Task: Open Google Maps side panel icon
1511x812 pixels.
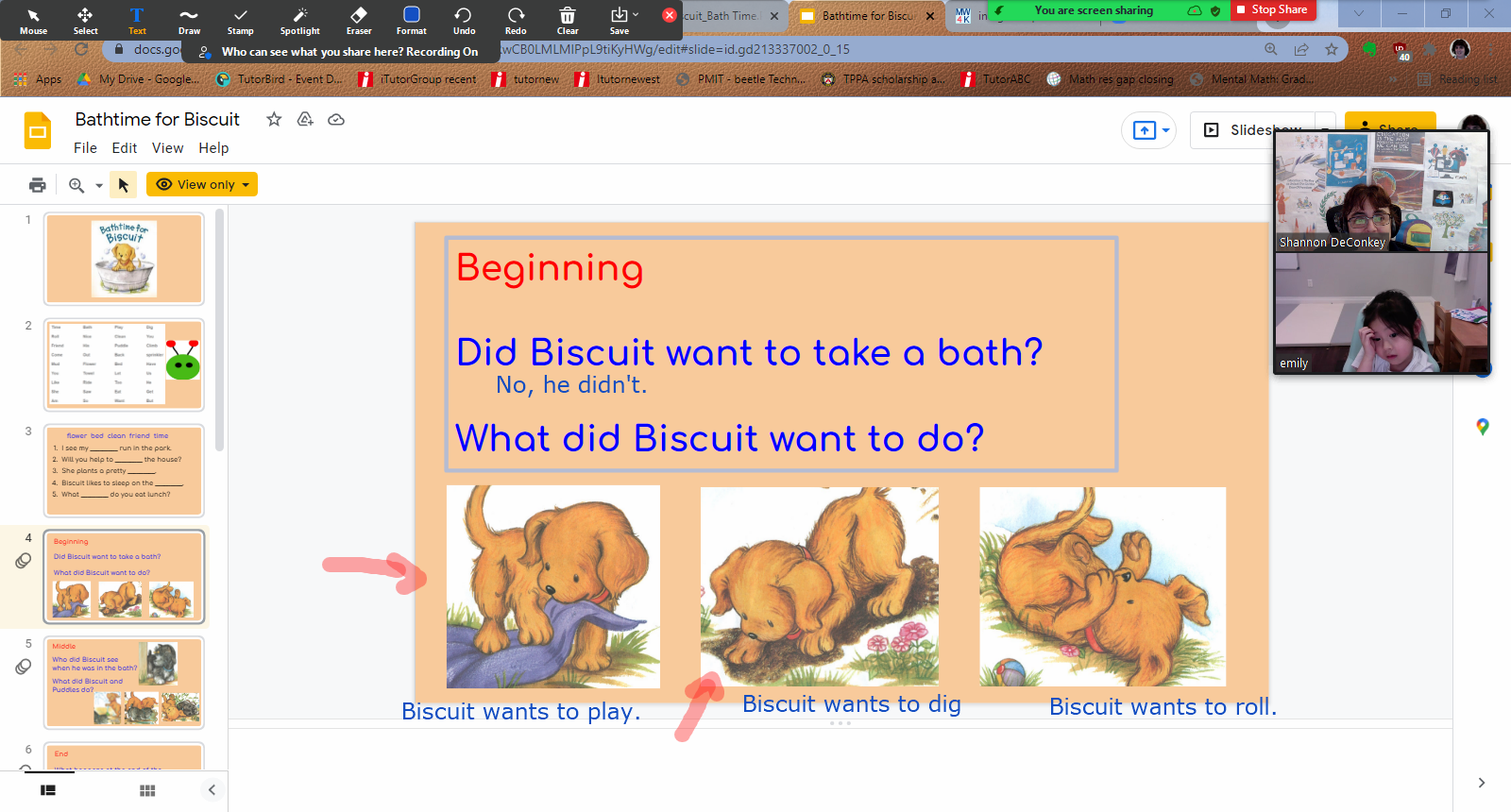Action: [1483, 428]
